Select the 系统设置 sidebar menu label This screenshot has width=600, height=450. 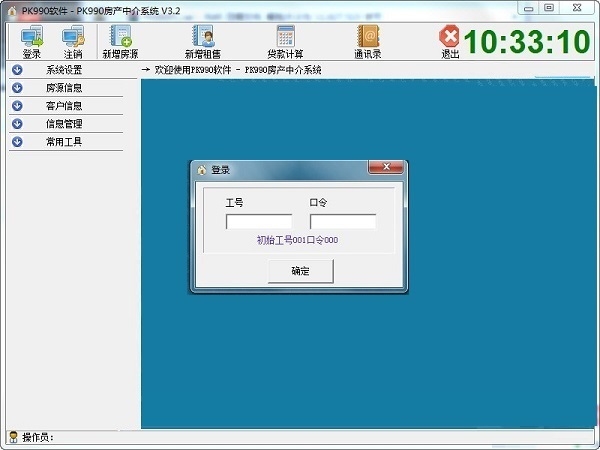click(64, 70)
